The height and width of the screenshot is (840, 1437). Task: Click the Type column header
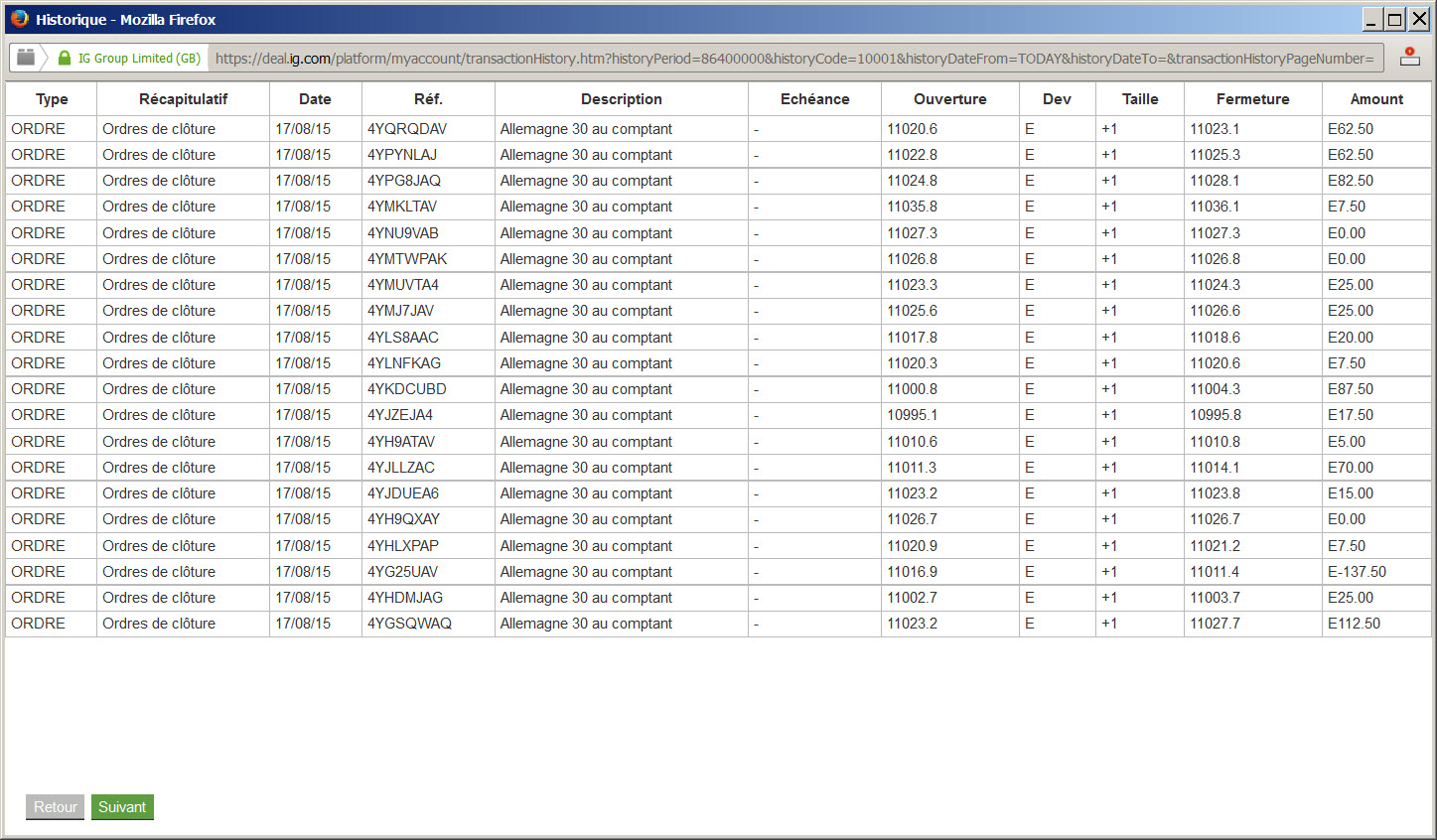tap(52, 99)
